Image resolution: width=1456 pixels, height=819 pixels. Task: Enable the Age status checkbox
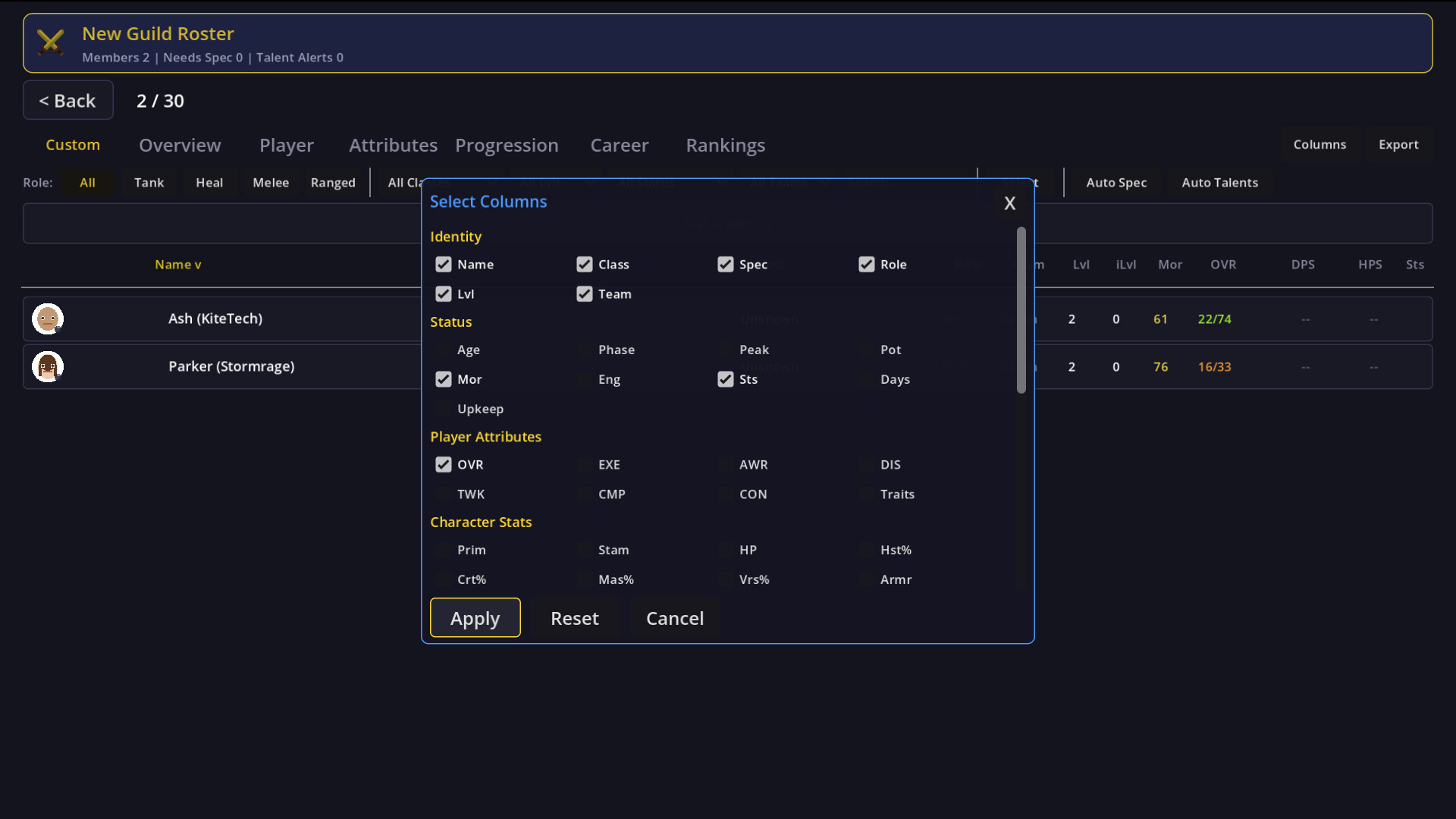(x=443, y=350)
